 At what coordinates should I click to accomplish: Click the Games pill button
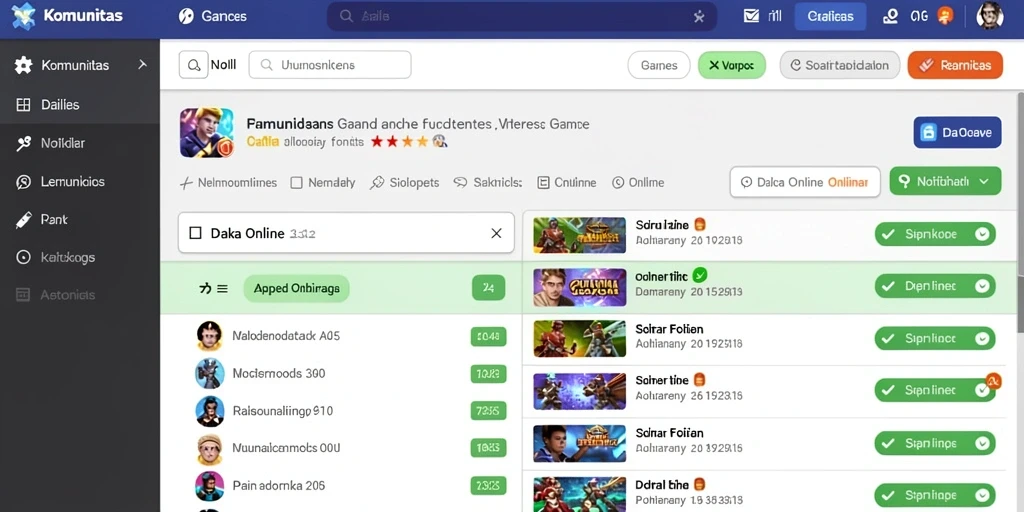click(658, 65)
